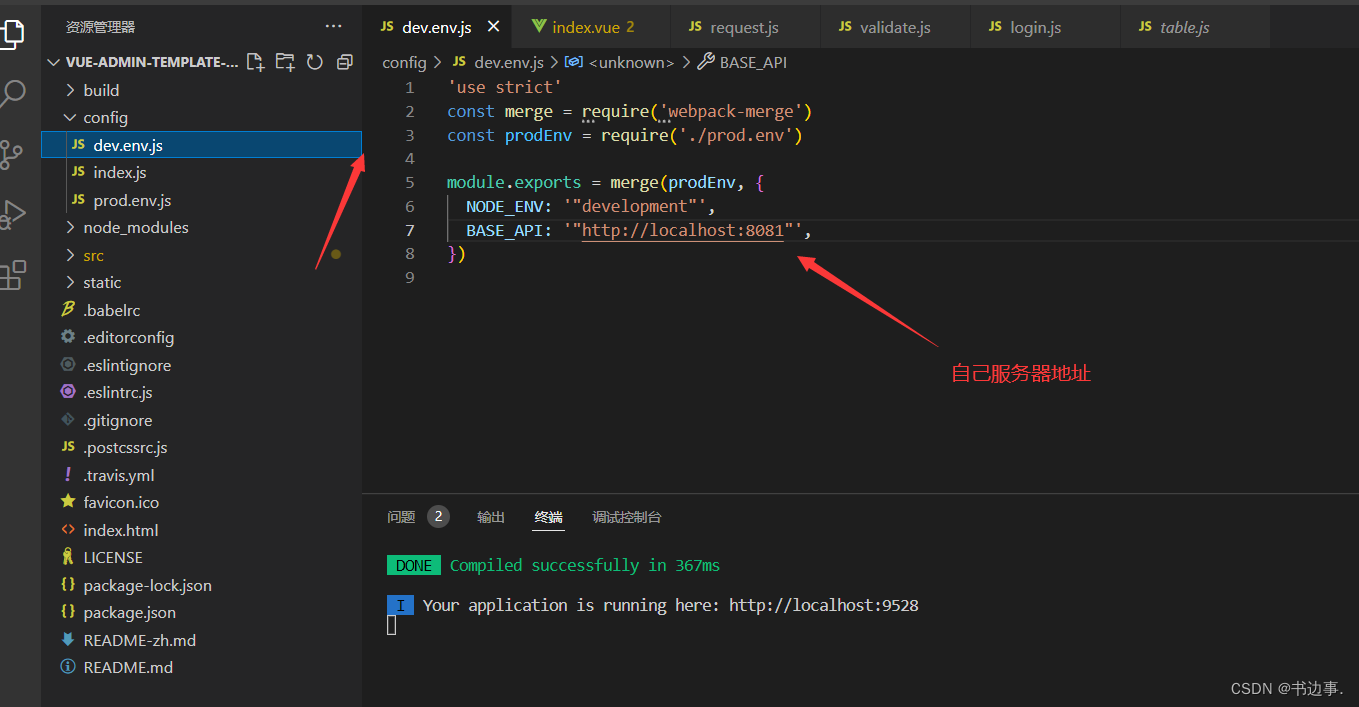Image resolution: width=1359 pixels, height=707 pixels.
Task: Open the Source Control view
Action: coord(13,153)
